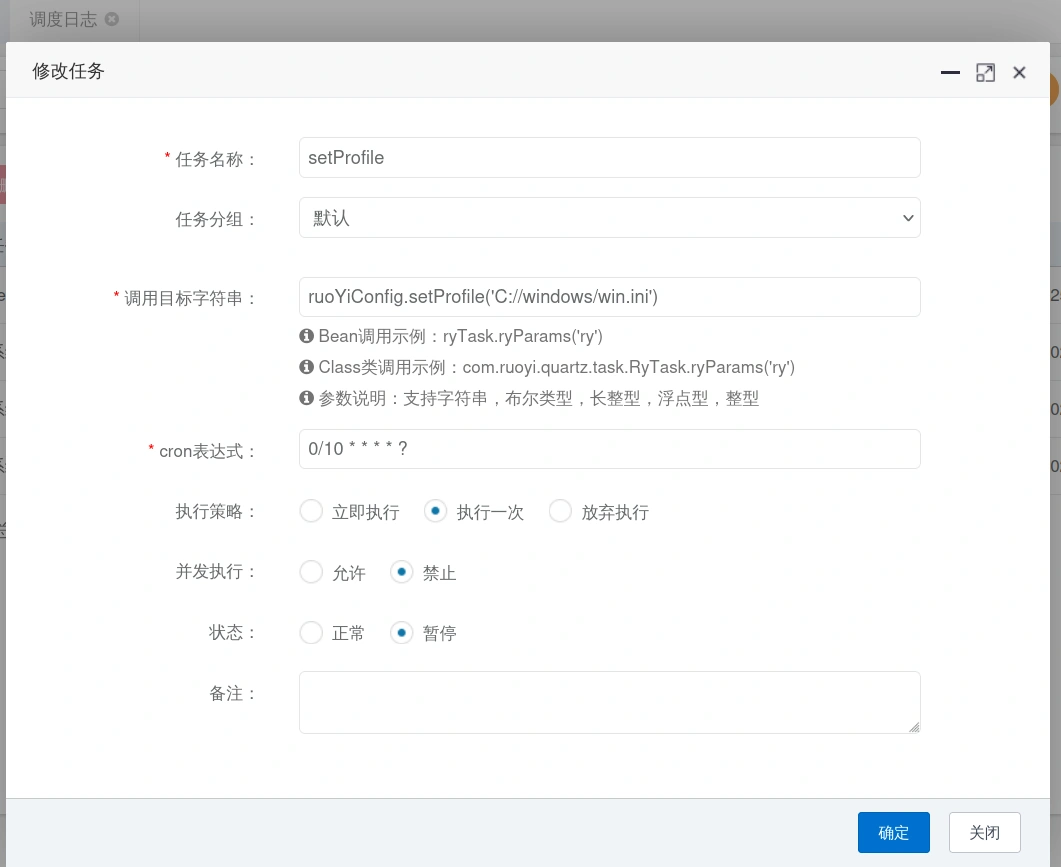Set status to 暂停
Viewport: 1061px width, 867px height.
(x=401, y=633)
